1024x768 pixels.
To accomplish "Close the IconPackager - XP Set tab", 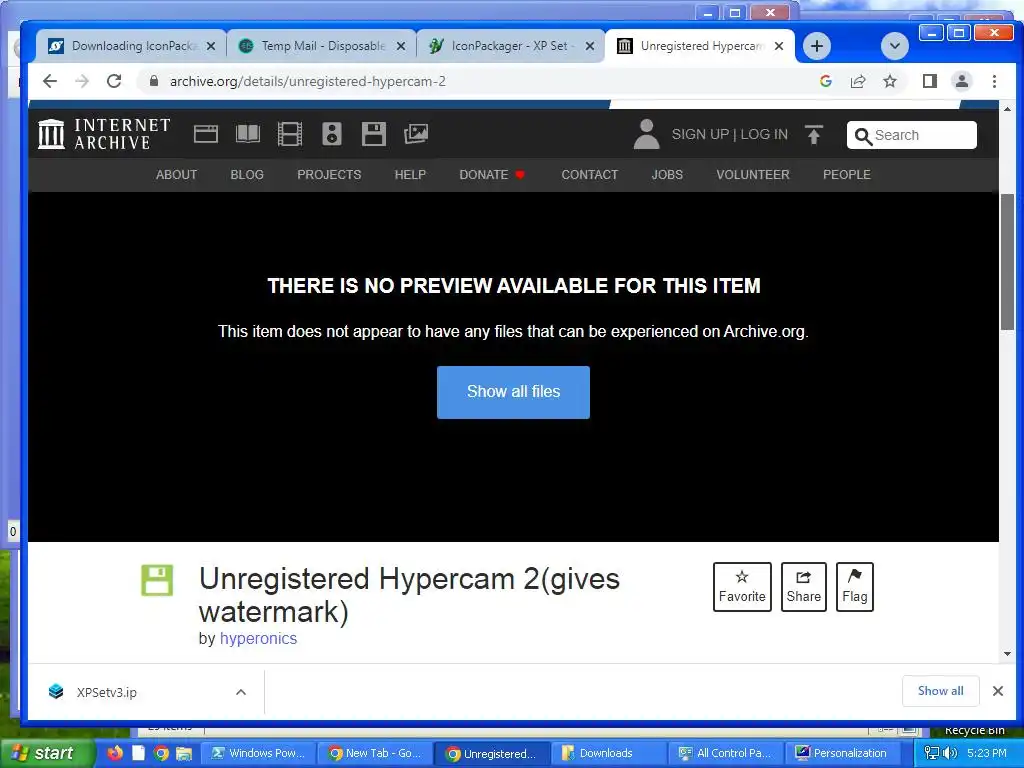I will (x=589, y=46).
